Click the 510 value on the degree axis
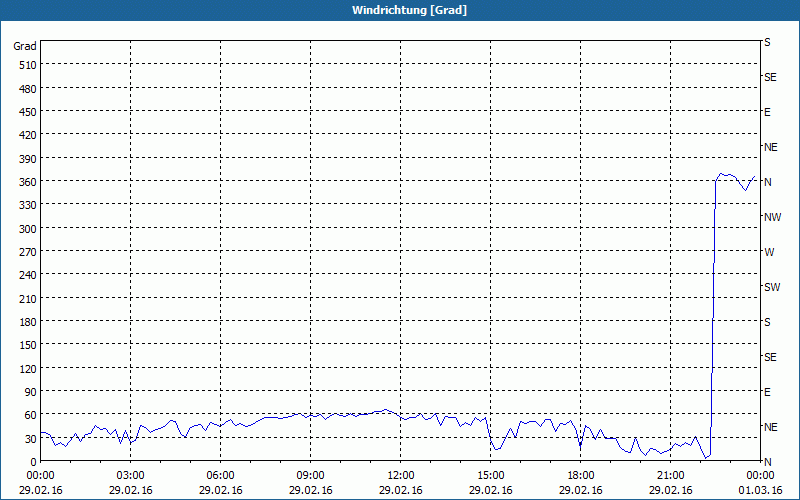The height and width of the screenshot is (500, 800). click(x=29, y=65)
